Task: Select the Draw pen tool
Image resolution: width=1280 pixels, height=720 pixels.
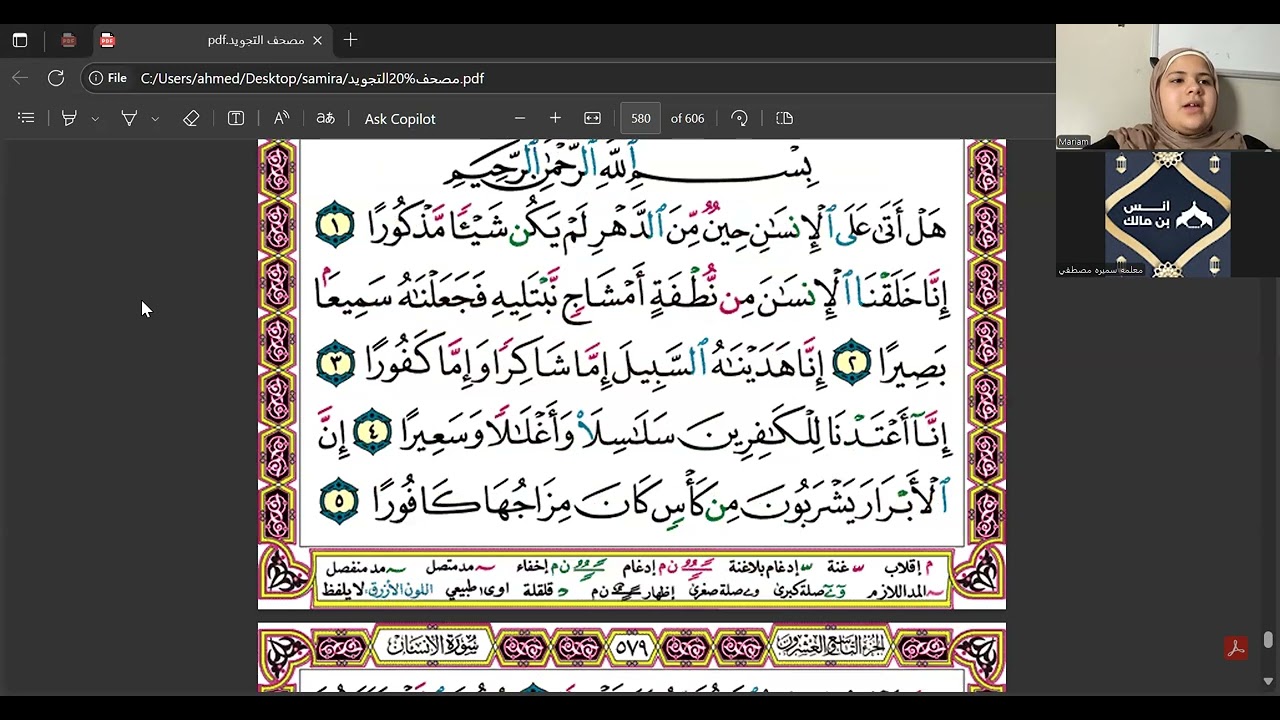Action: pos(129,118)
